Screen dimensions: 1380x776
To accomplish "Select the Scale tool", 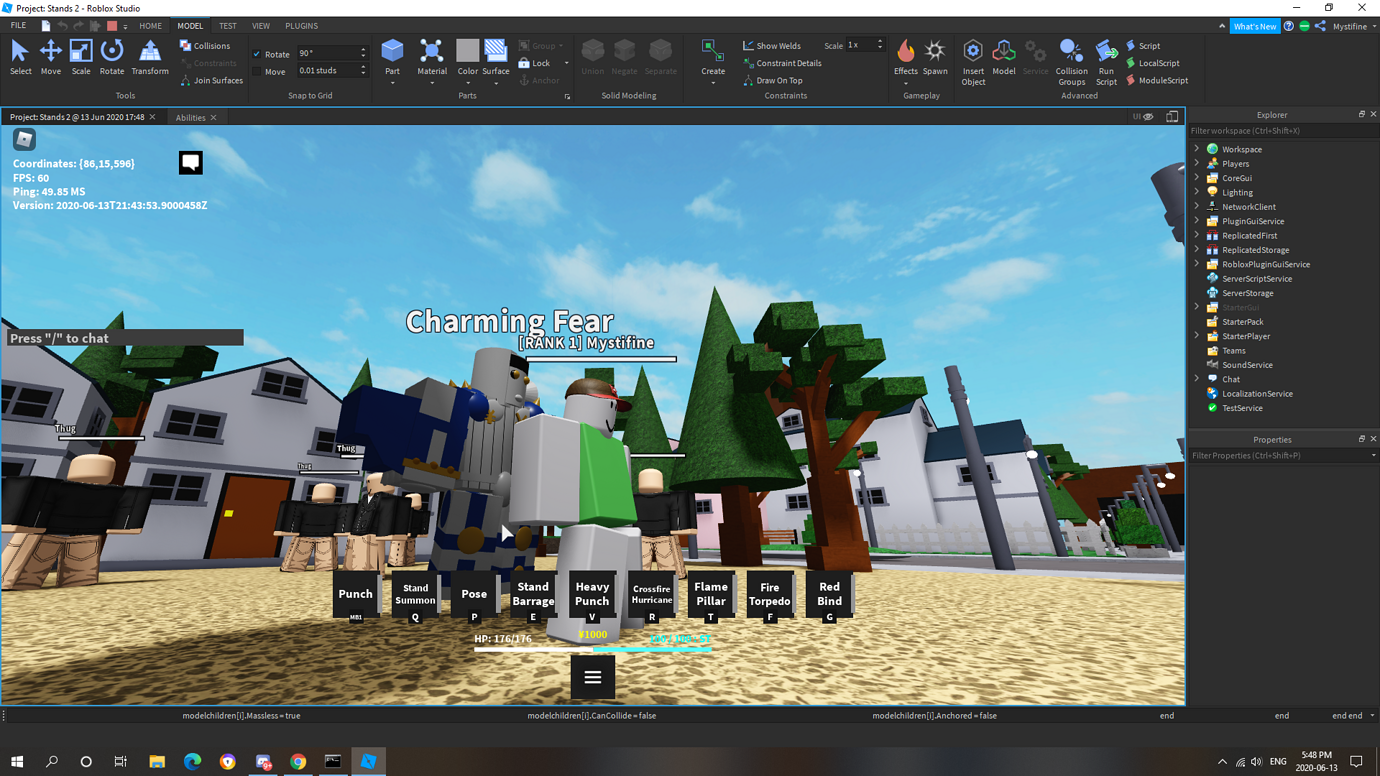I will tap(81, 57).
